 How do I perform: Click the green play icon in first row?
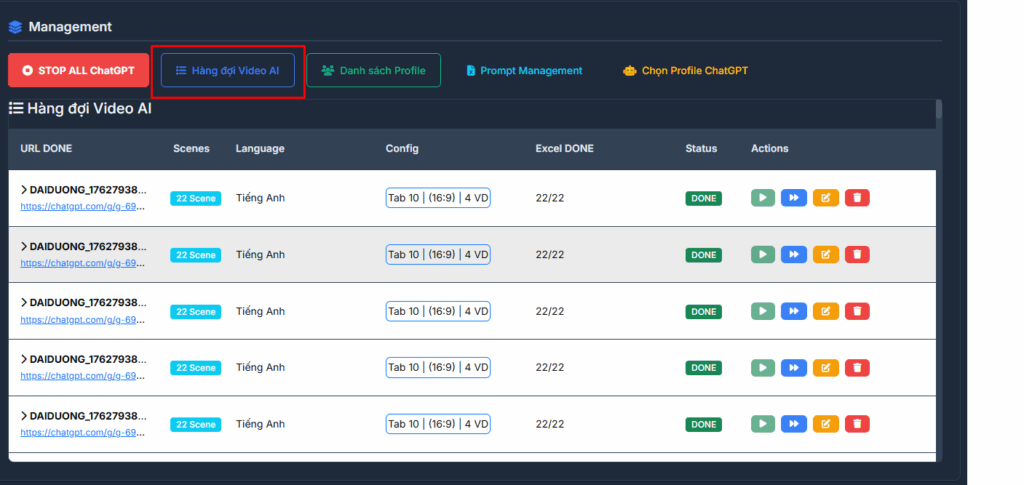pyautogui.click(x=762, y=198)
